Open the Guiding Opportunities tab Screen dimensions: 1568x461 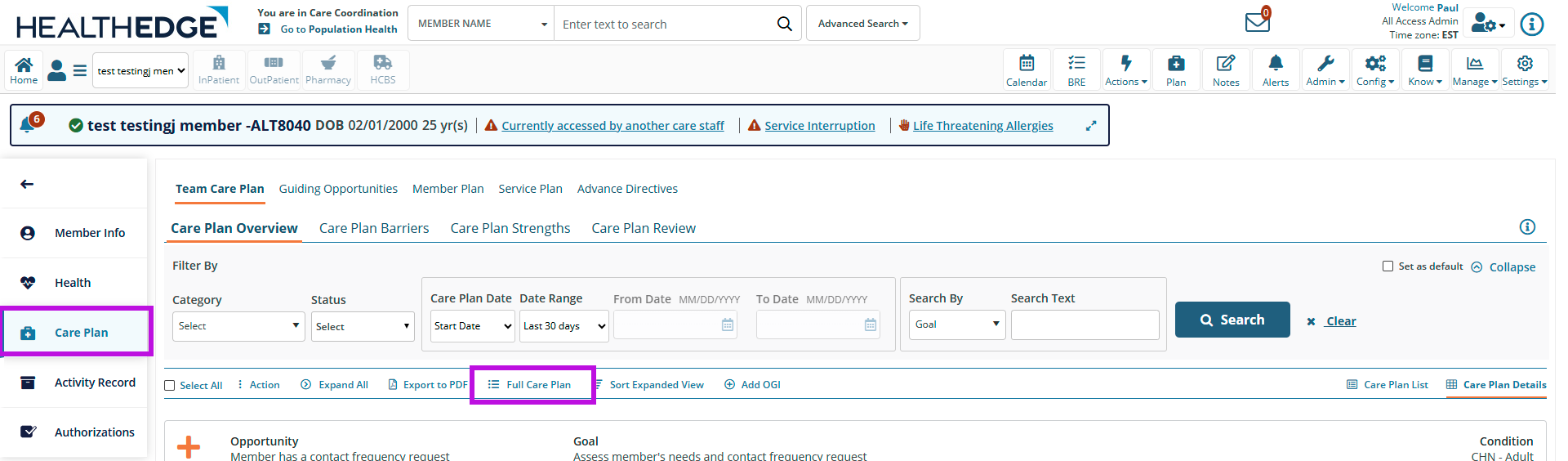click(338, 189)
